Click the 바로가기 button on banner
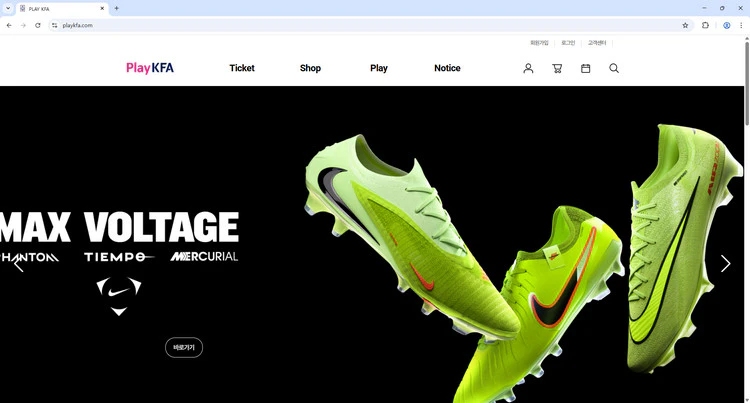 click(x=184, y=347)
